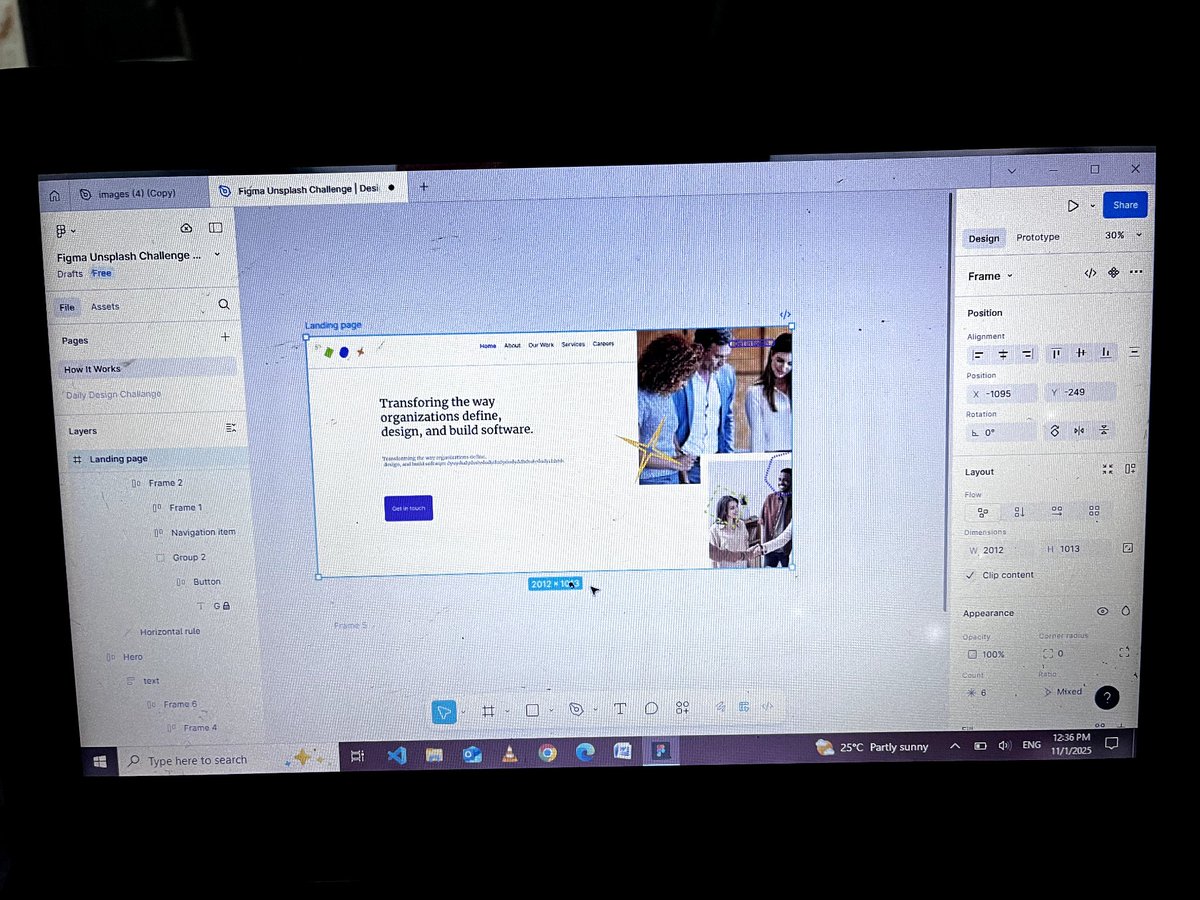Toggle the minimize UI sidebar icon
The height and width of the screenshot is (900, 1200).
click(x=215, y=228)
